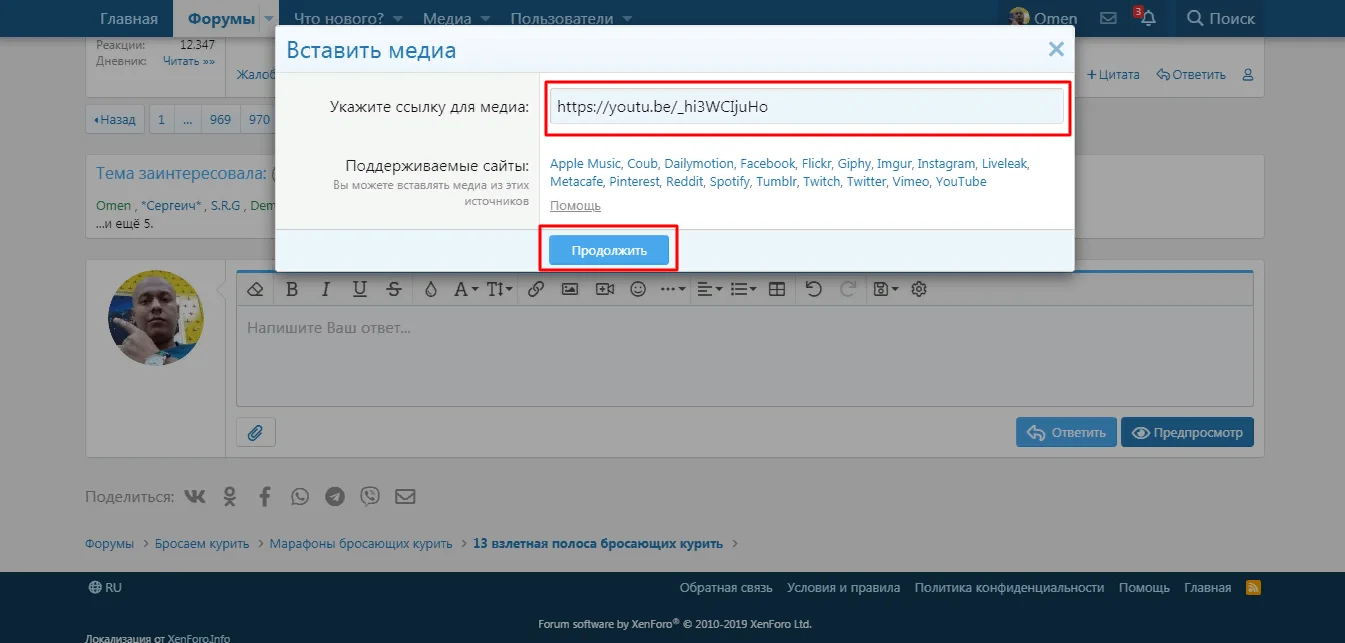
Task: Click the Цитата quote link
Action: pos(1114,75)
